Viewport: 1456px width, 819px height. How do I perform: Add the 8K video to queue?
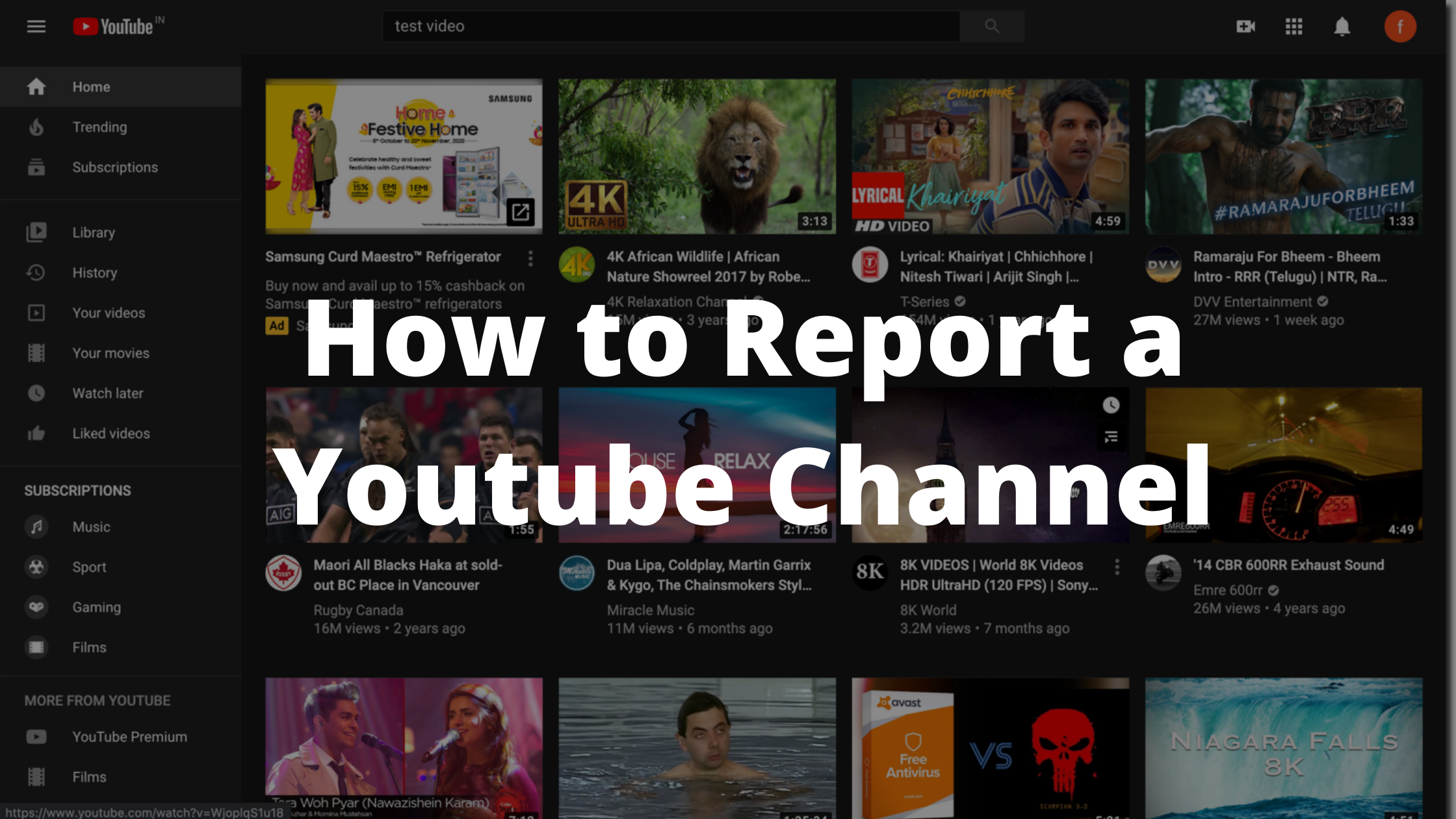click(1111, 437)
